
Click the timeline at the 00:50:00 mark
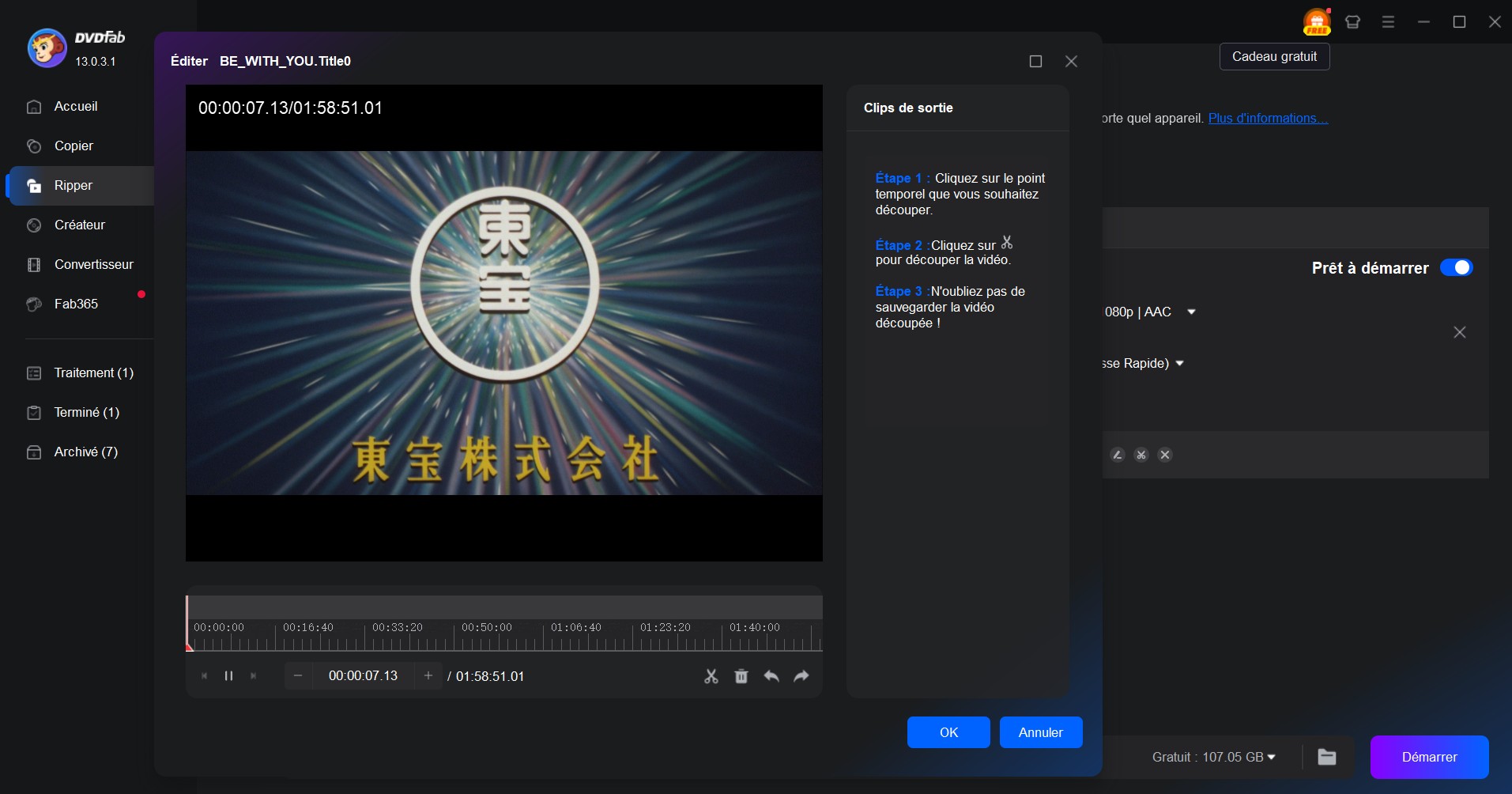[x=487, y=628]
